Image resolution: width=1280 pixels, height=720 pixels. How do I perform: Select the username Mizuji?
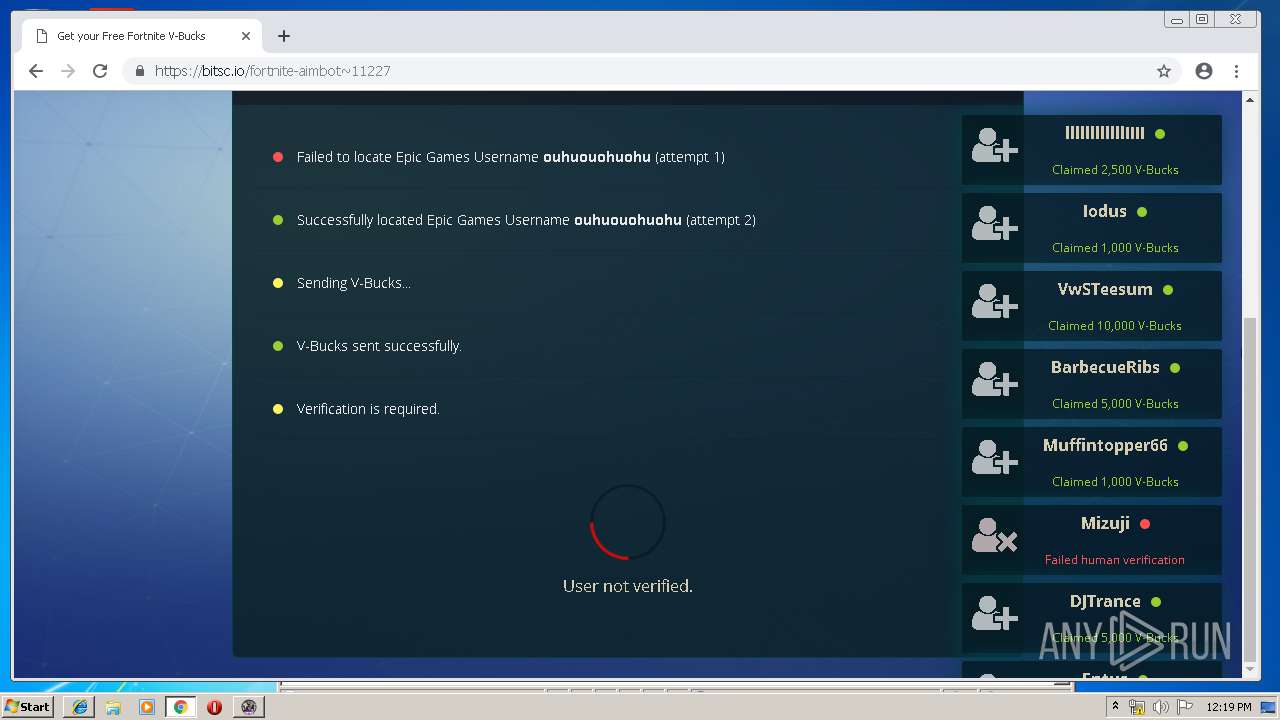[x=1105, y=523]
